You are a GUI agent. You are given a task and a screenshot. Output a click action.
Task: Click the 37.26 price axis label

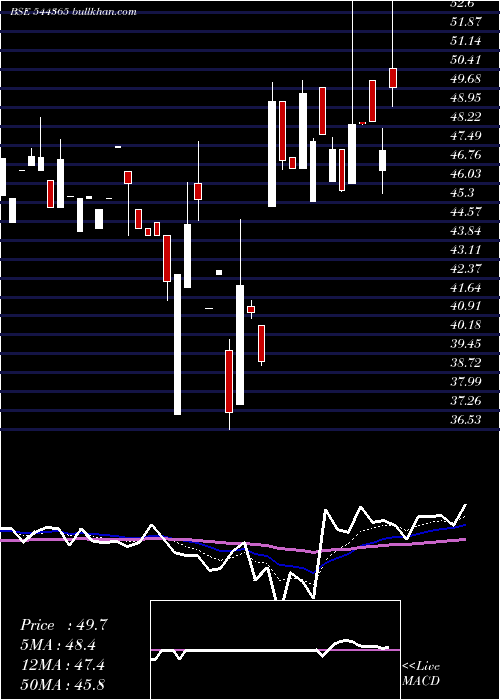pyautogui.click(x=465, y=401)
